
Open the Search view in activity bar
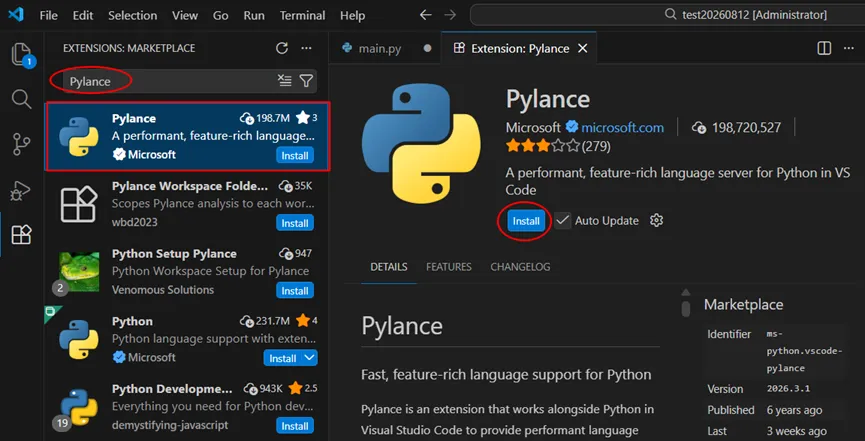pos(22,99)
